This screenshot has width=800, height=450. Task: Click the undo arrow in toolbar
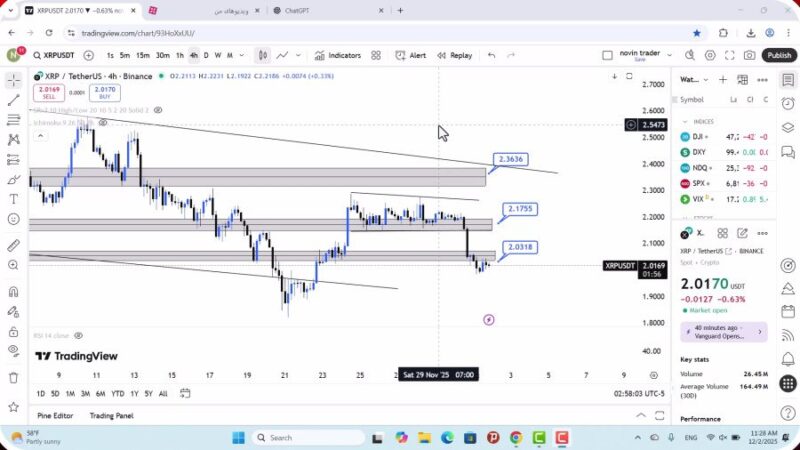tap(491, 56)
